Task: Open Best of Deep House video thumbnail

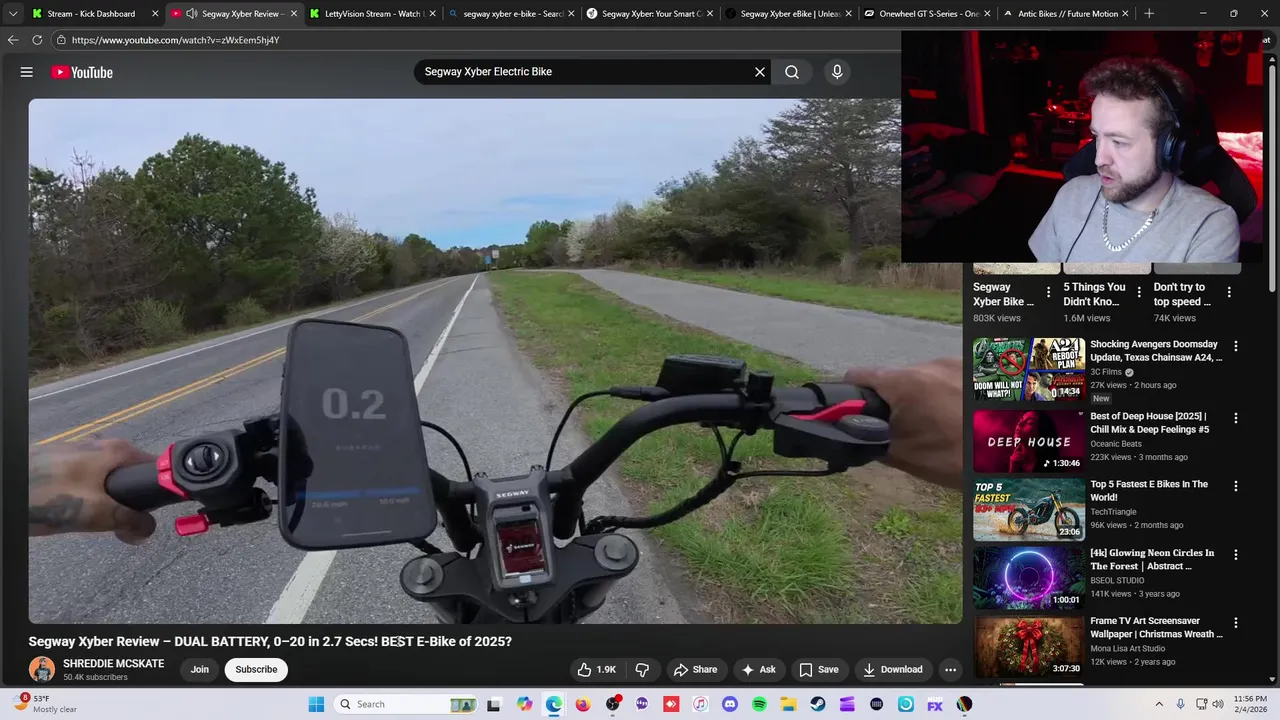Action: point(1029,441)
